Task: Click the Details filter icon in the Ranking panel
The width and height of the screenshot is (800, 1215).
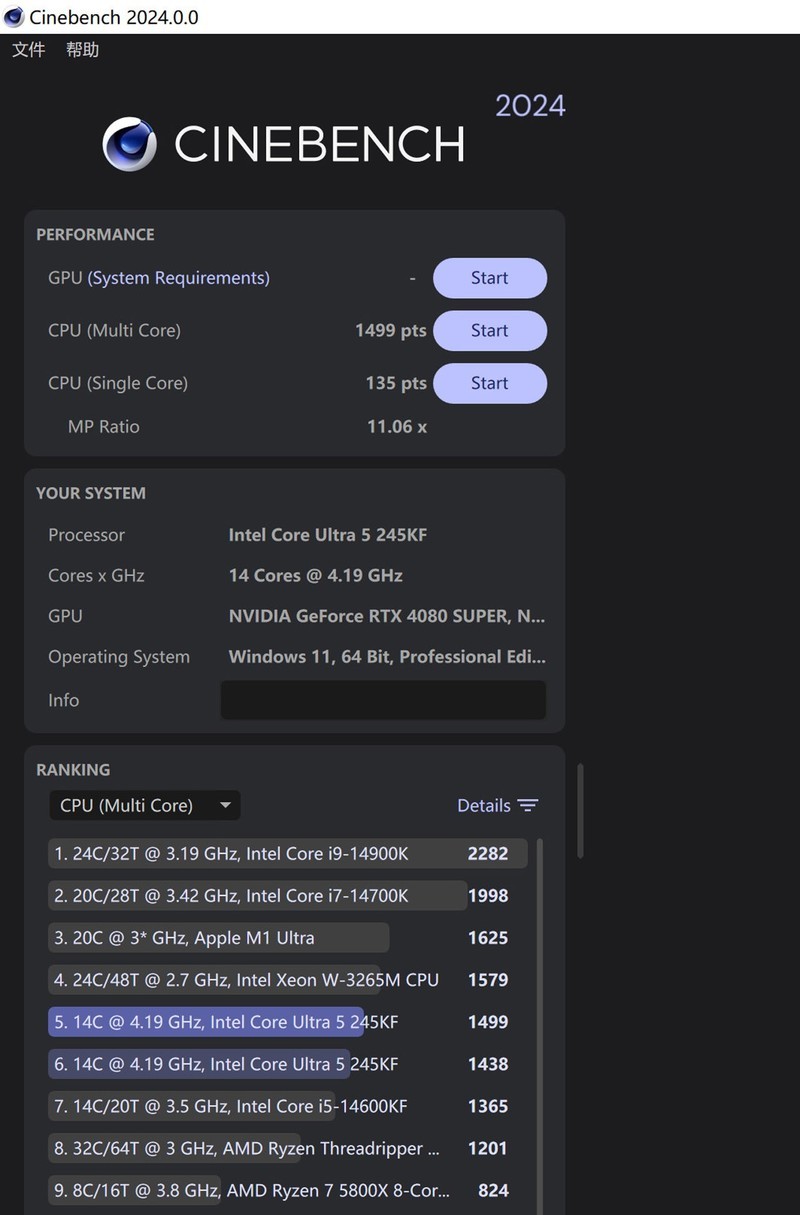Action: [x=530, y=805]
